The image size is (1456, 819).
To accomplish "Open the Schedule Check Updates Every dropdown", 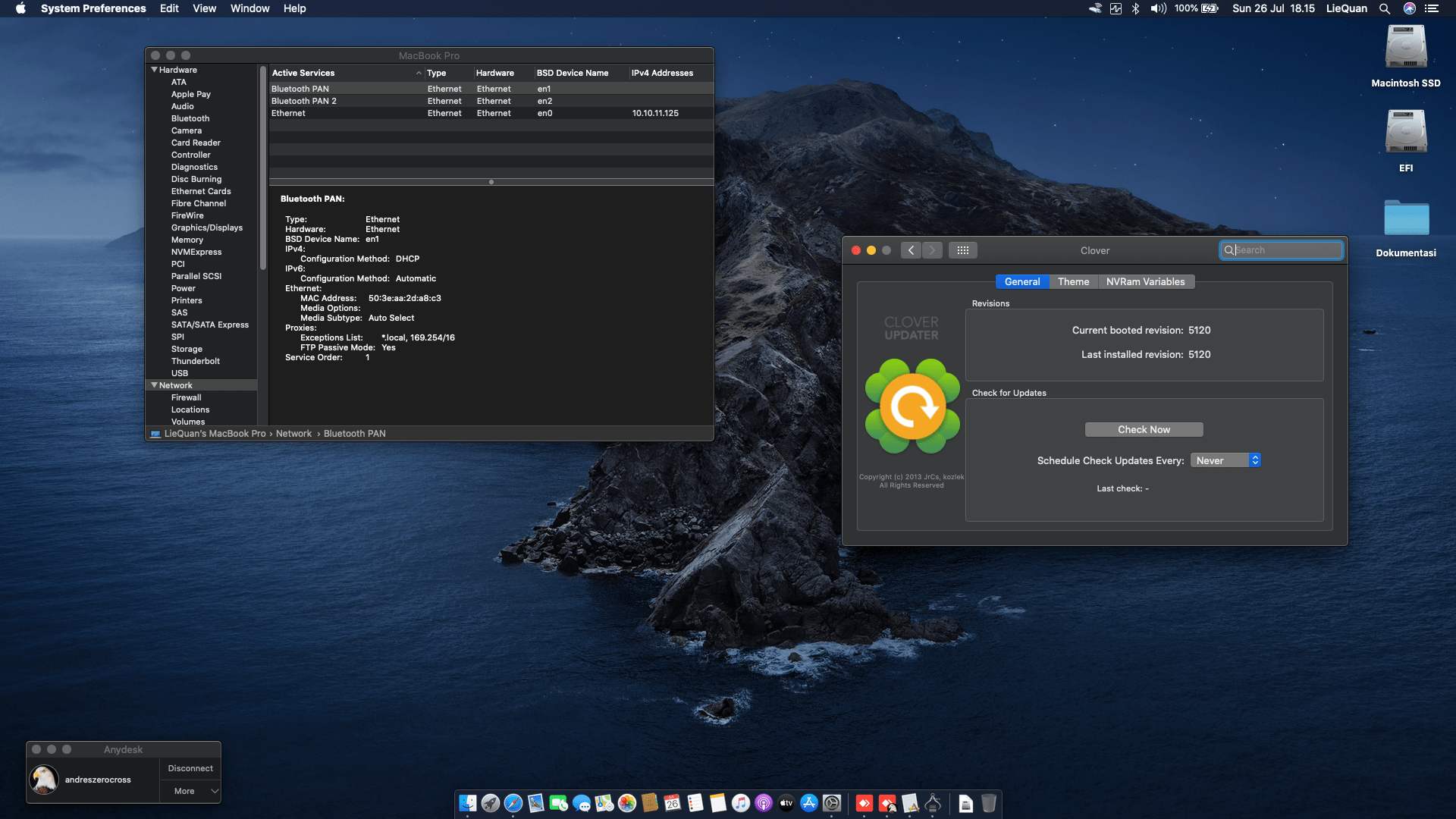I will 1225,460.
